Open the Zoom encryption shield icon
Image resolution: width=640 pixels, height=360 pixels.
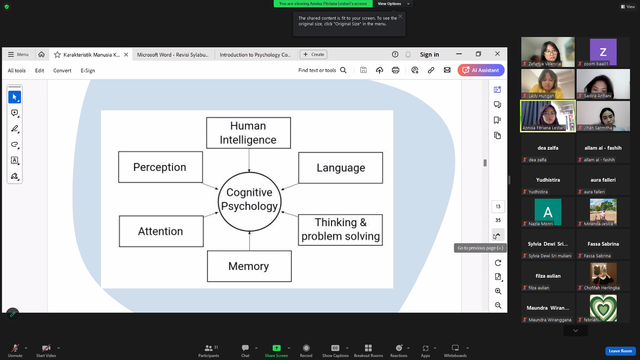pos(7,7)
